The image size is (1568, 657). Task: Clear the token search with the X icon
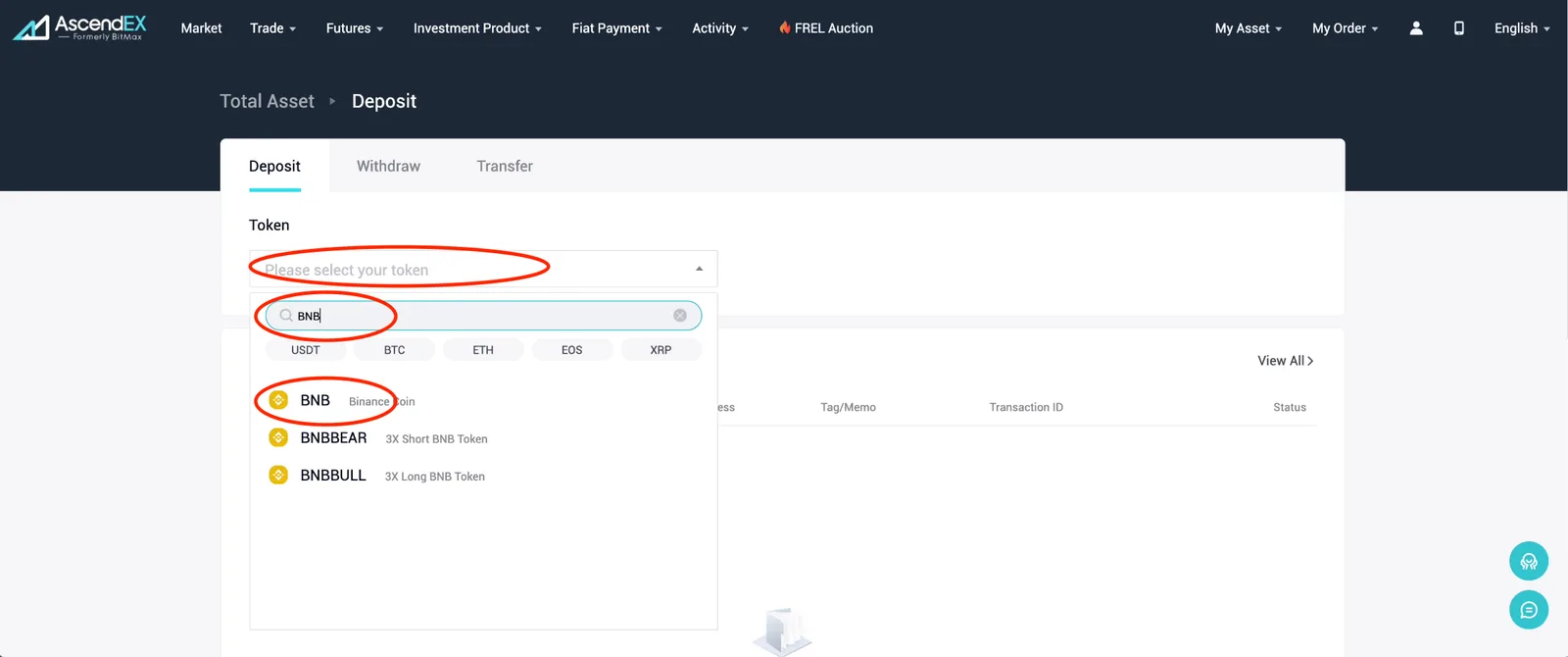[x=680, y=316]
